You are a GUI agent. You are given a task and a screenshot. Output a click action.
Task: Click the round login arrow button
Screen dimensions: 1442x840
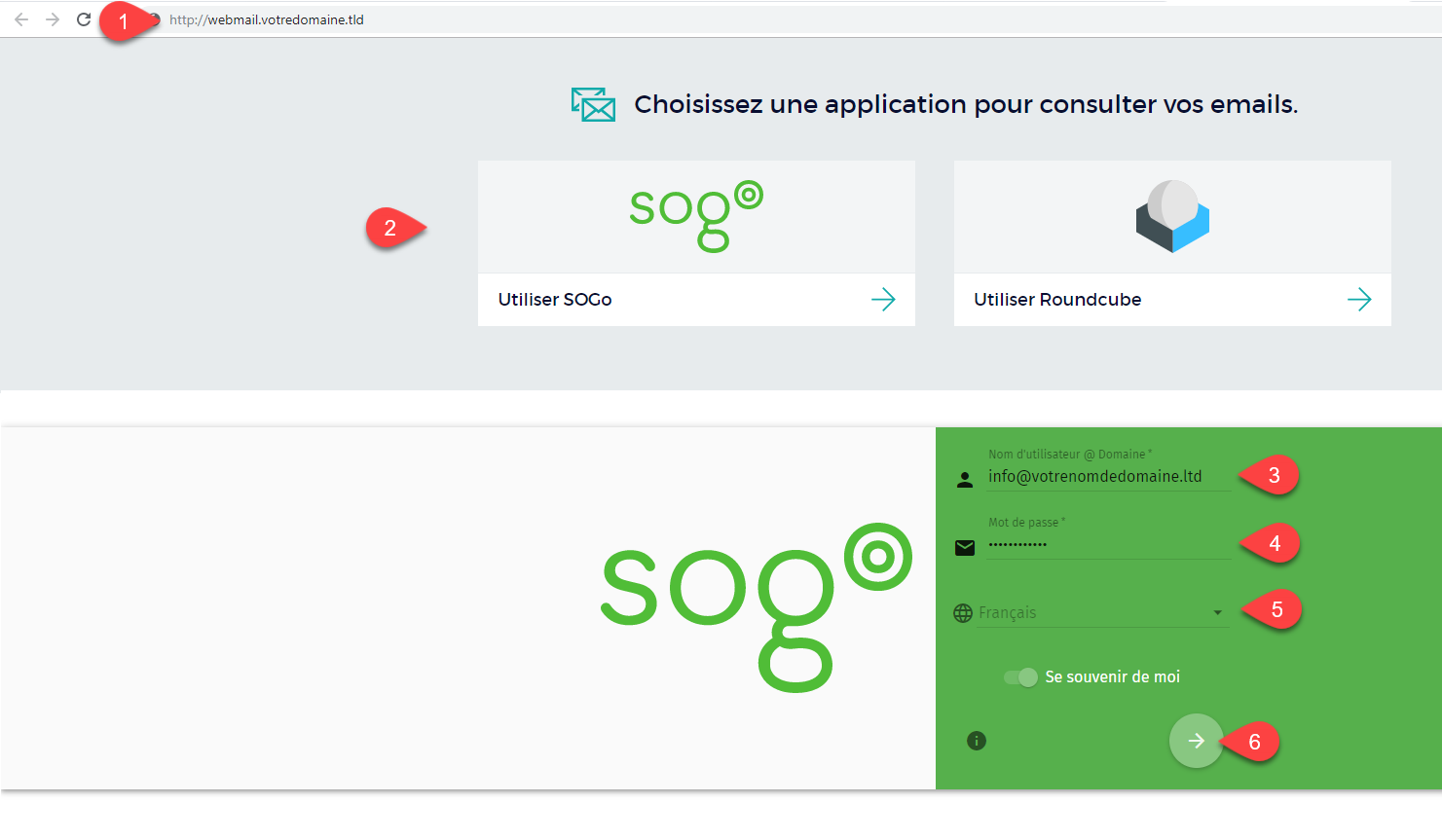coord(1196,741)
